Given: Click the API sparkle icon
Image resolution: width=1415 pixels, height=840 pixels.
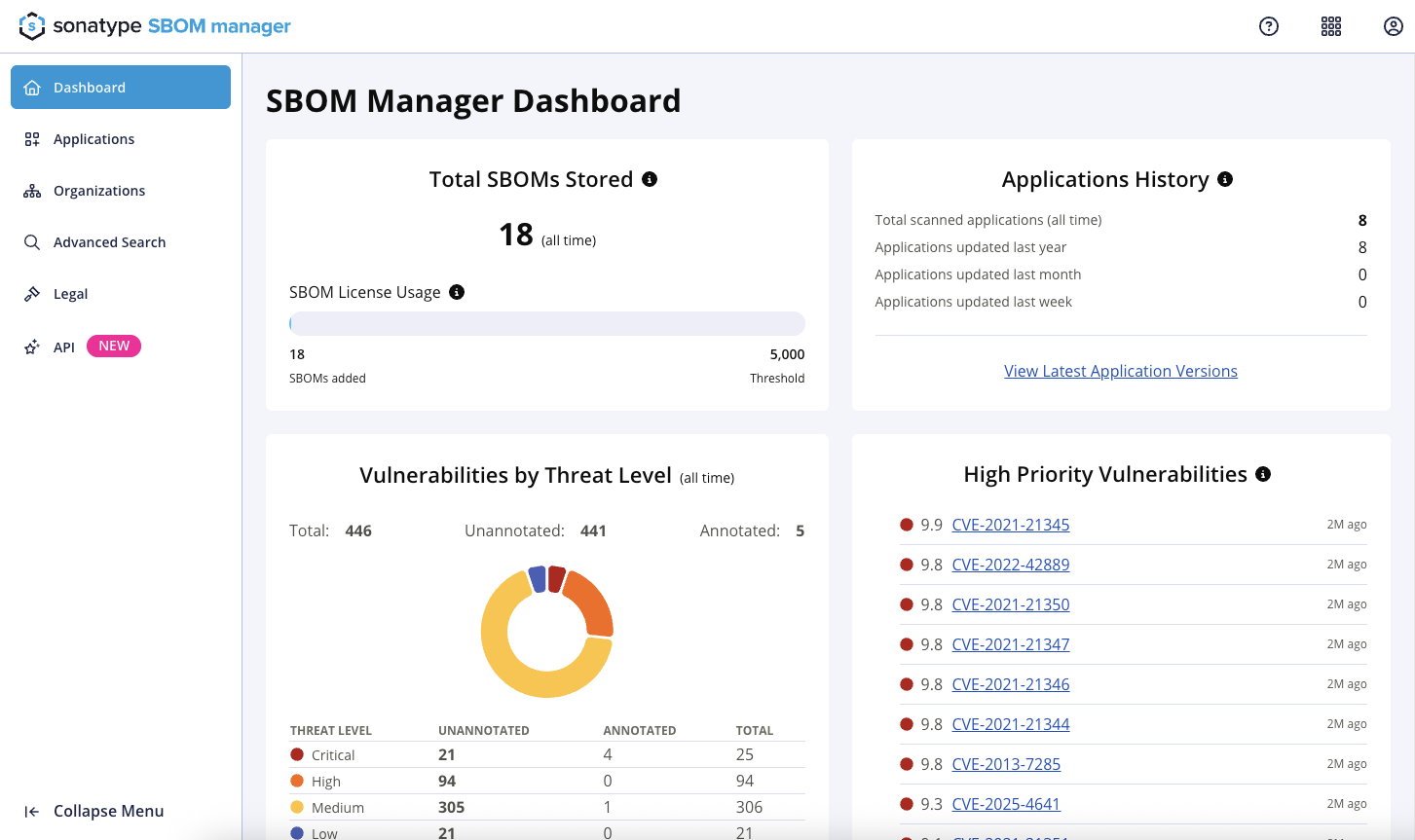Looking at the screenshot, I should point(32,347).
